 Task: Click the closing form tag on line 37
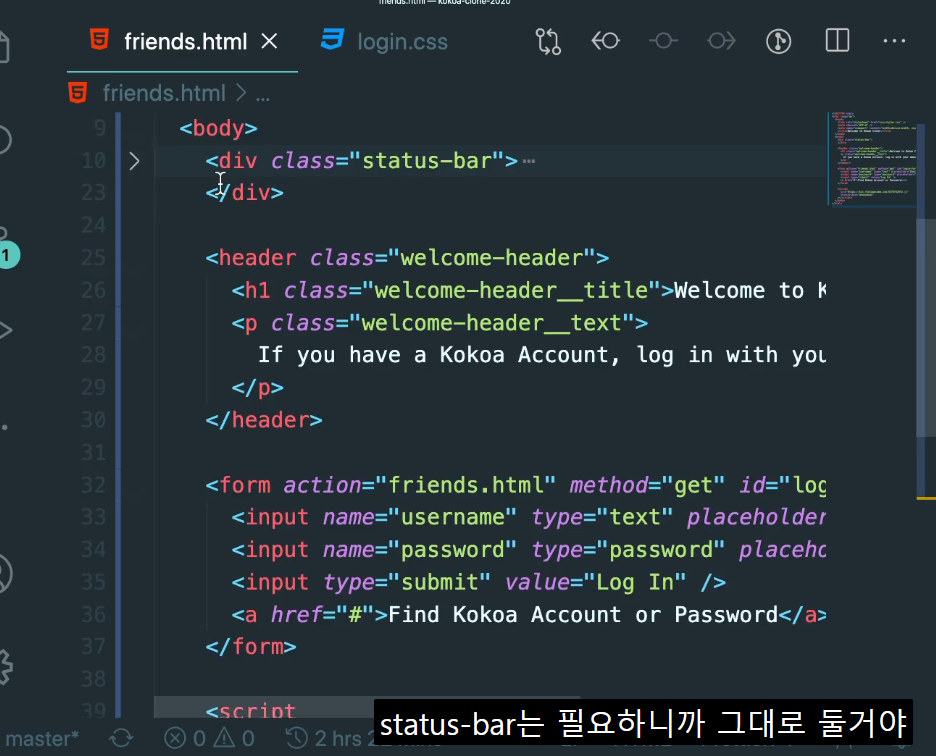(x=251, y=647)
